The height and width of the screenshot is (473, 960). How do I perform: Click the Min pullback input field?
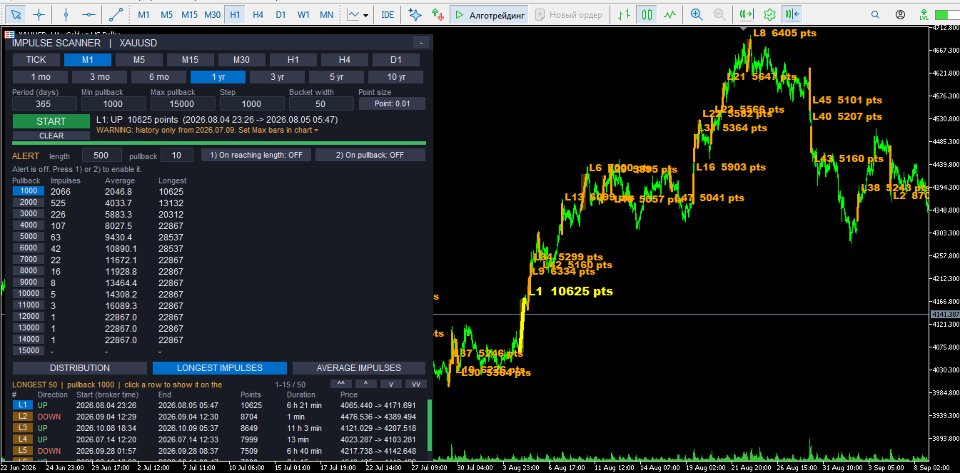coord(112,103)
